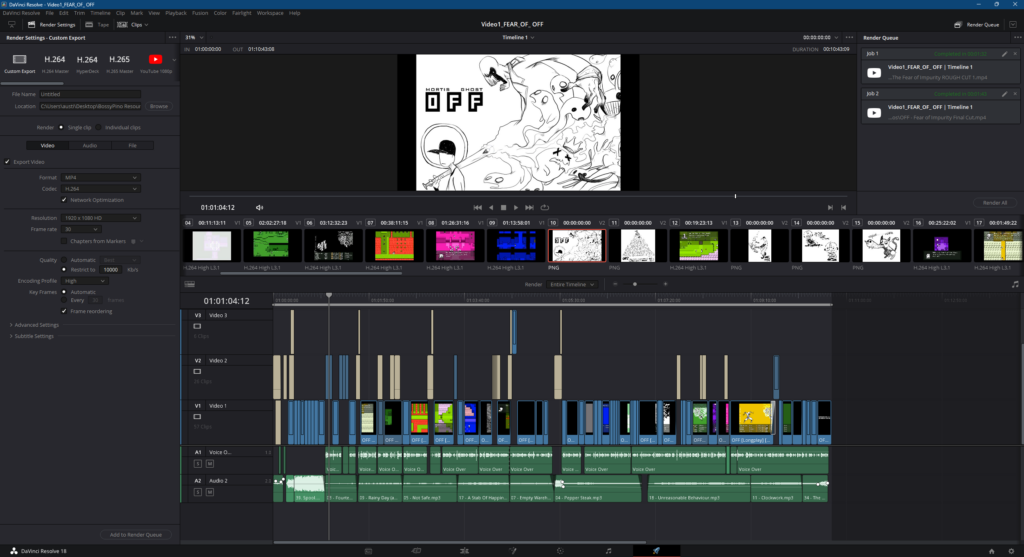Uncheck the Export Video checkbox
This screenshot has width=1024, height=557.
click(8, 162)
